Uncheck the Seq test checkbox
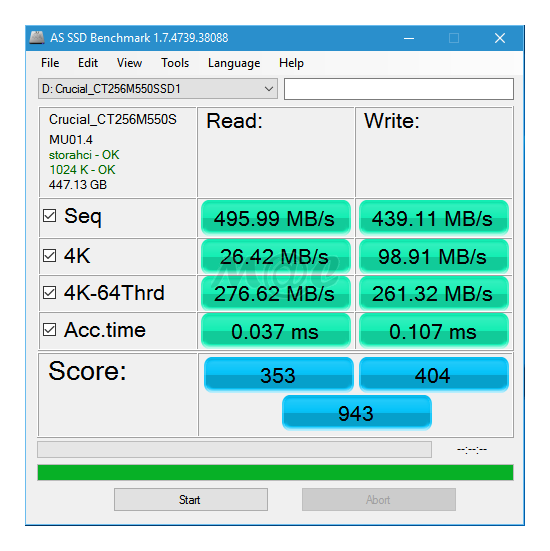 [x=50, y=216]
